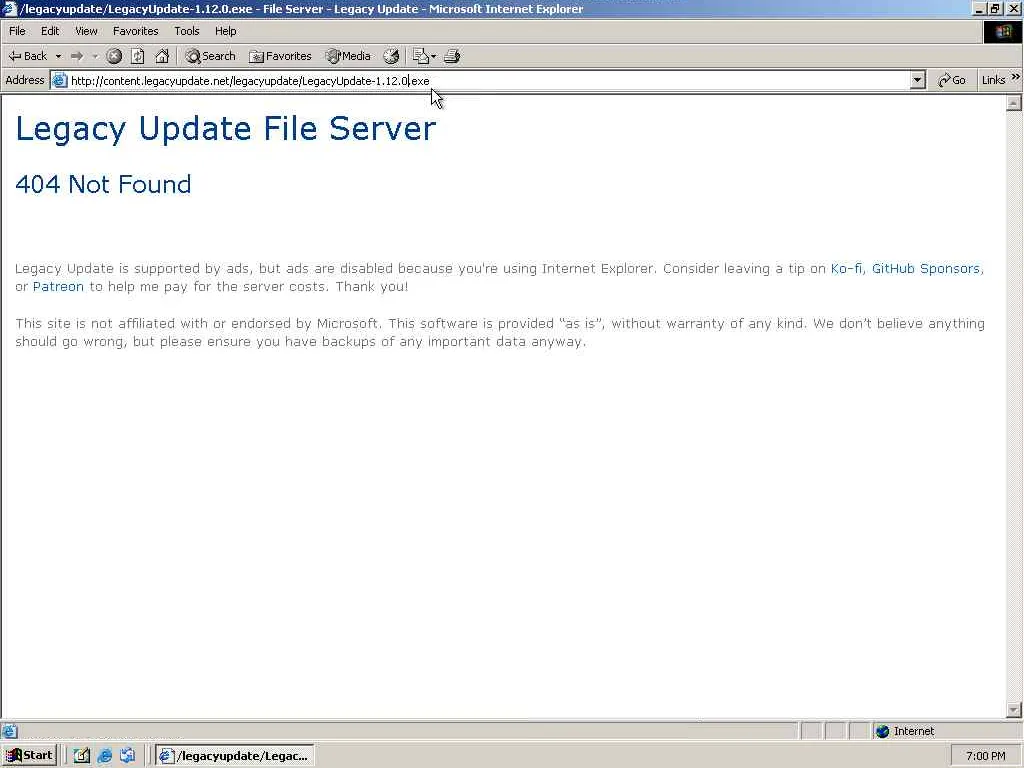Screen dimensions: 1024x768
Task: Click the Mail icon in toolbar
Action: pyautogui.click(x=421, y=56)
